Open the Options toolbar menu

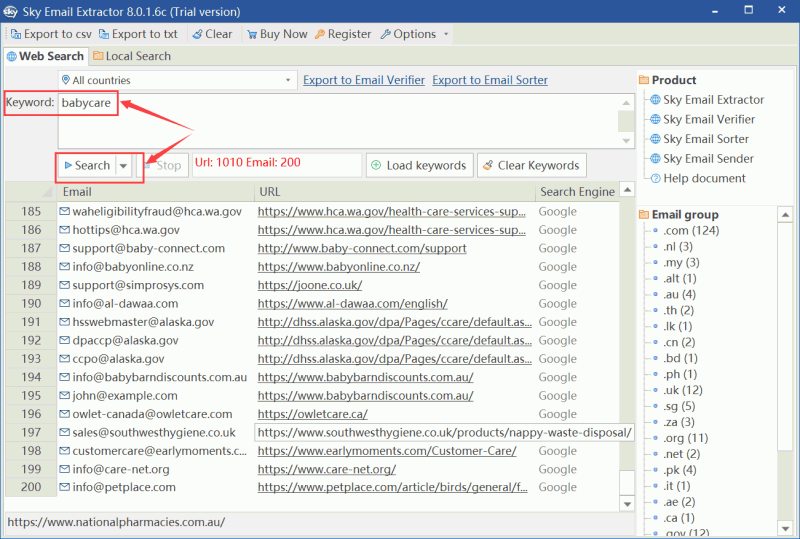[x=408, y=34]
